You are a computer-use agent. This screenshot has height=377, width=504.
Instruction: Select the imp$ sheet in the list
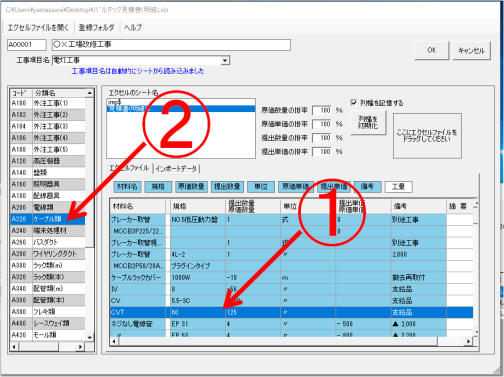181,102
